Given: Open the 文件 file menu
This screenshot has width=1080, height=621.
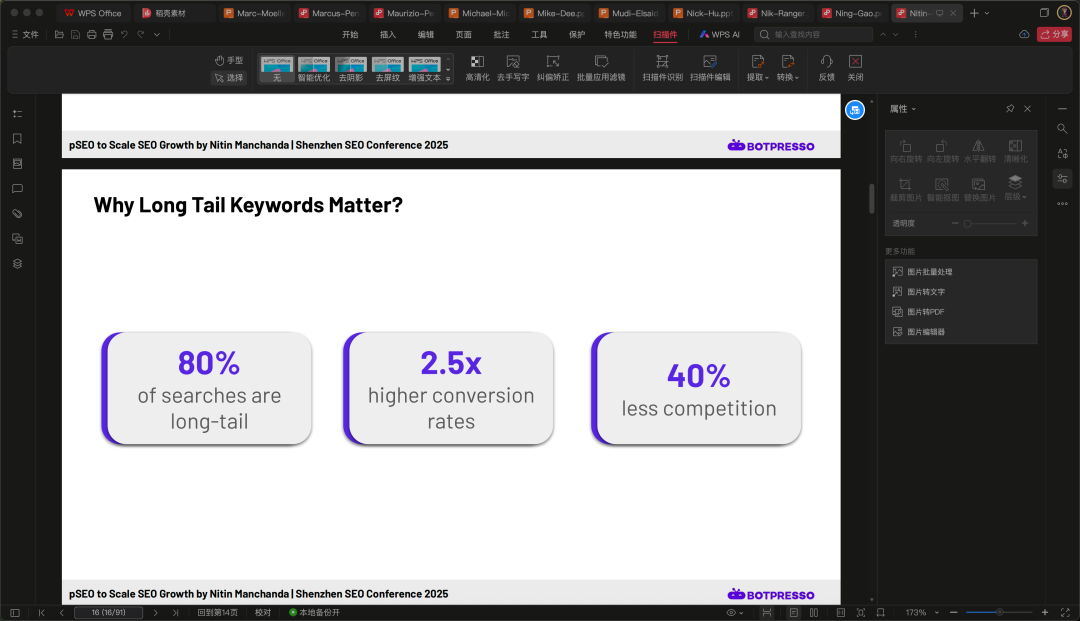Looking at the screenshot, I should (25, 34).
